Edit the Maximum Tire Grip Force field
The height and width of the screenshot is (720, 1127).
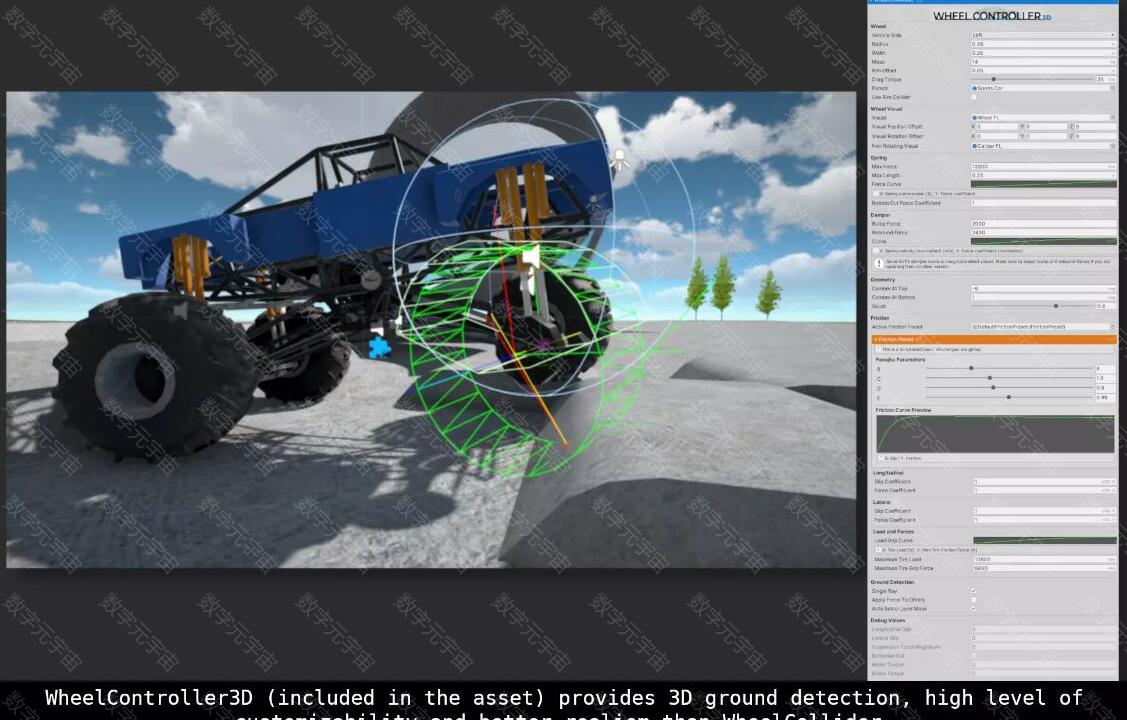point(1044,568)
